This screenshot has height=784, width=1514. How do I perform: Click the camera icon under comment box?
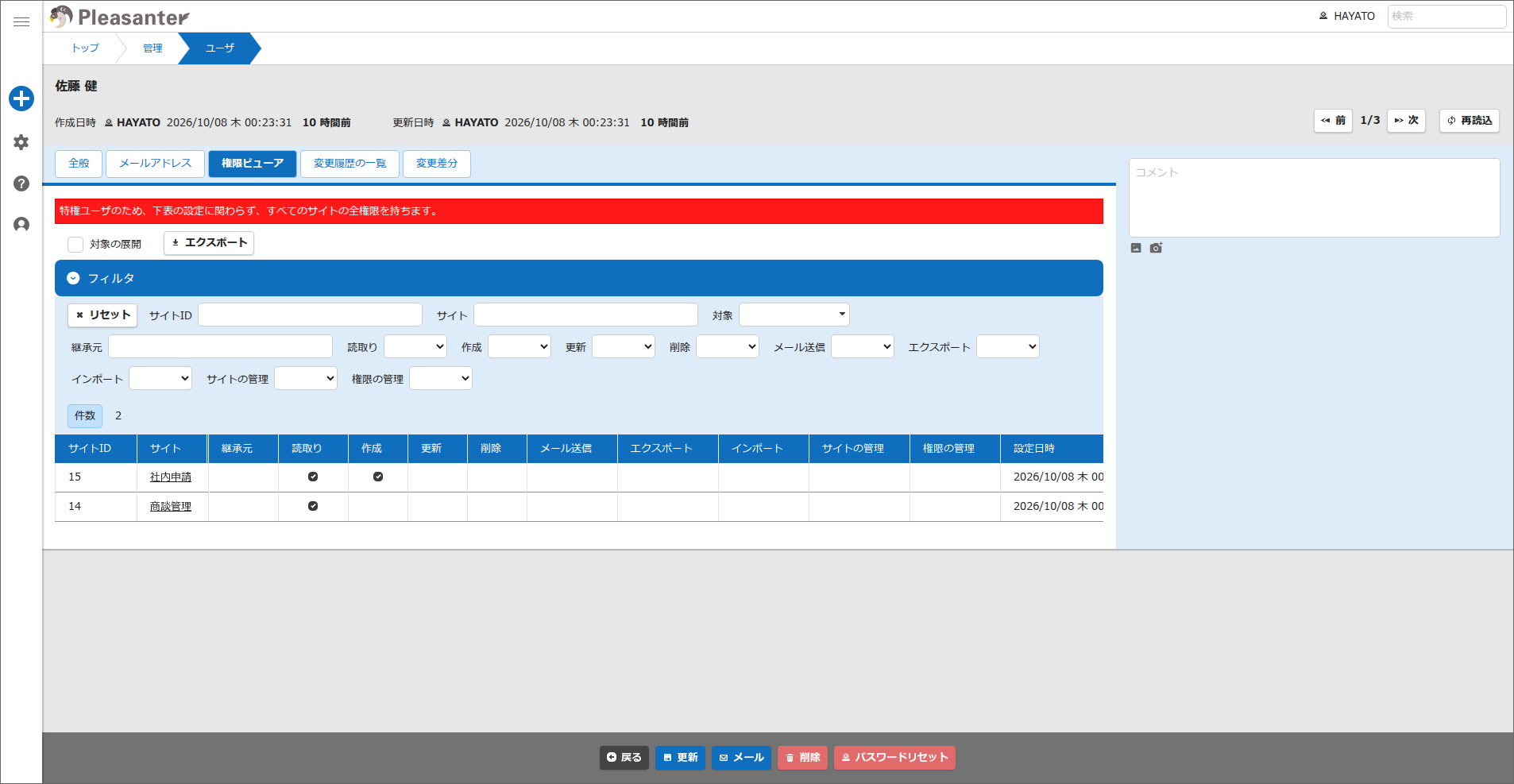1156,248
